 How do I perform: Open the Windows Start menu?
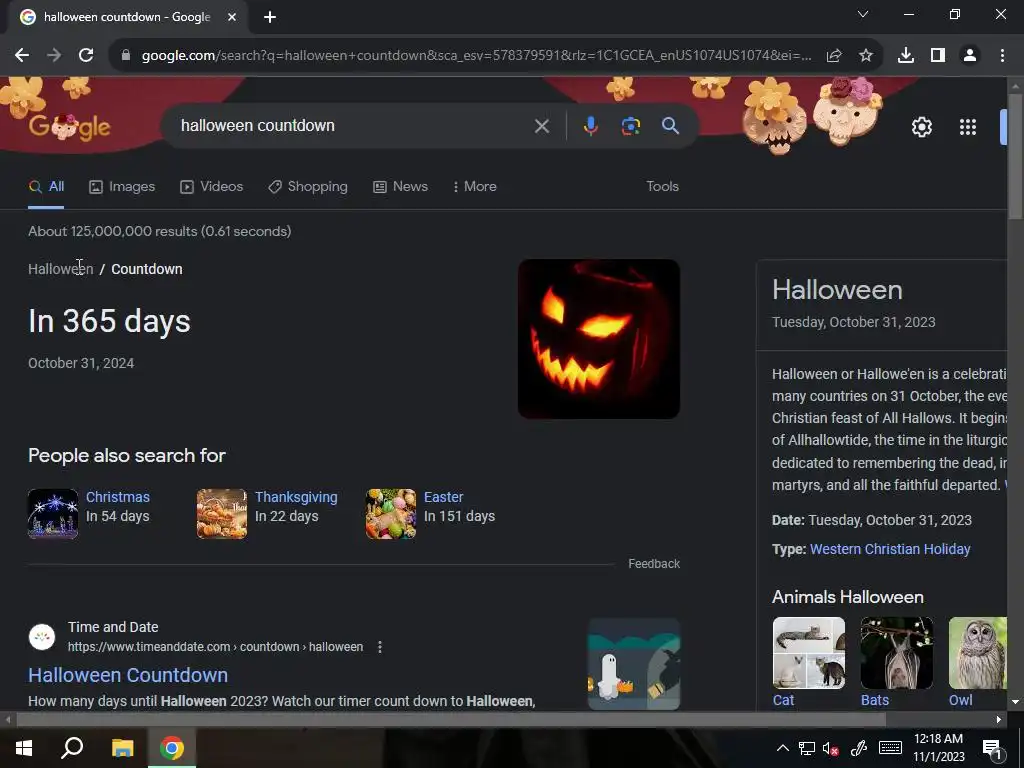(24, 748)
